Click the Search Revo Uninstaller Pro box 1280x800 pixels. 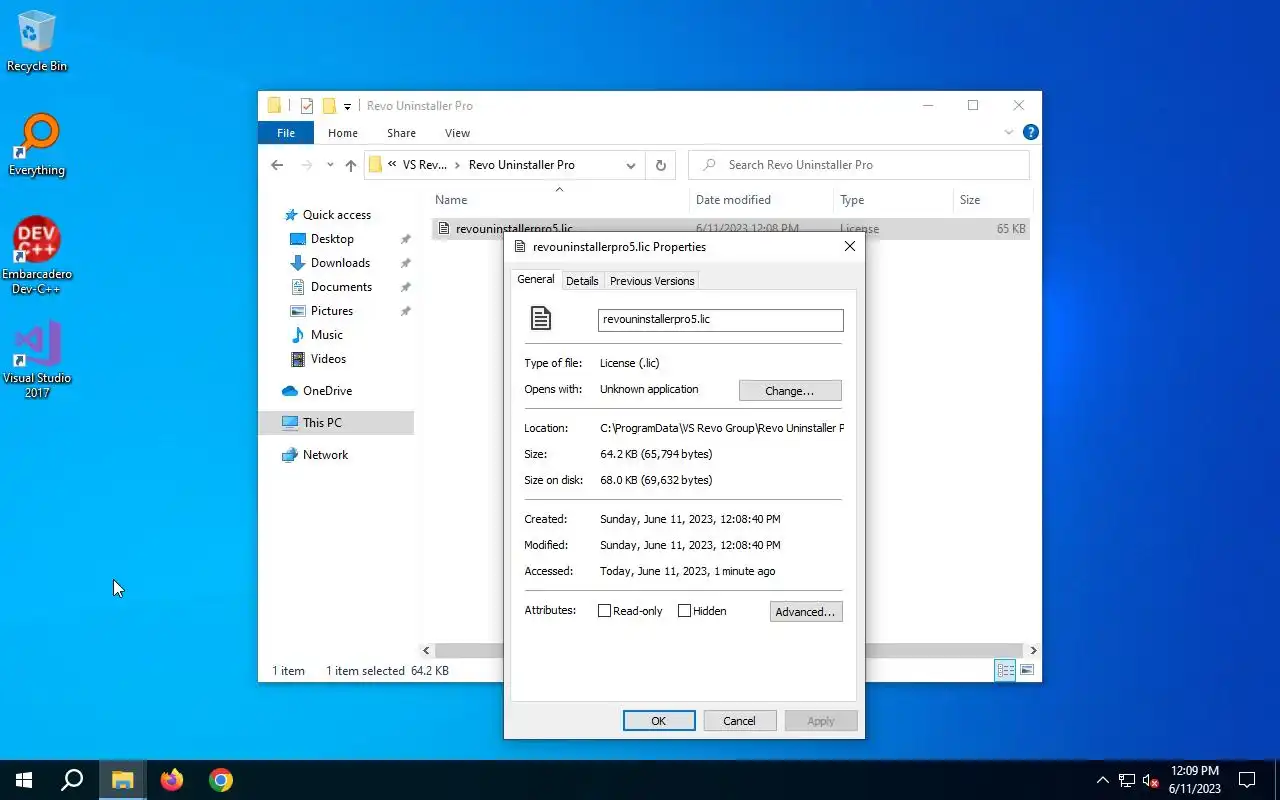tap(859, 165)
